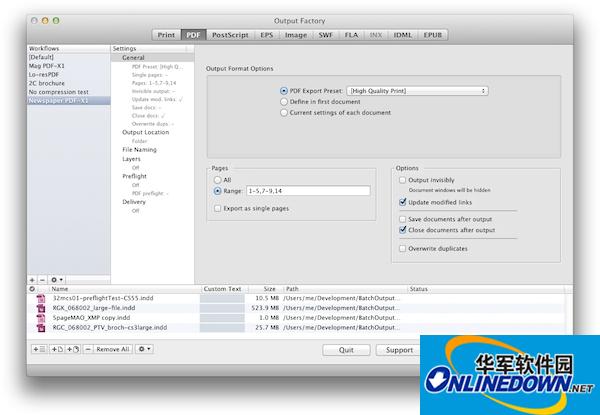This screenshot has height=415, width=600.
Task: Enable Overwrite duplicates checkbox
Action: pos(402,249)
